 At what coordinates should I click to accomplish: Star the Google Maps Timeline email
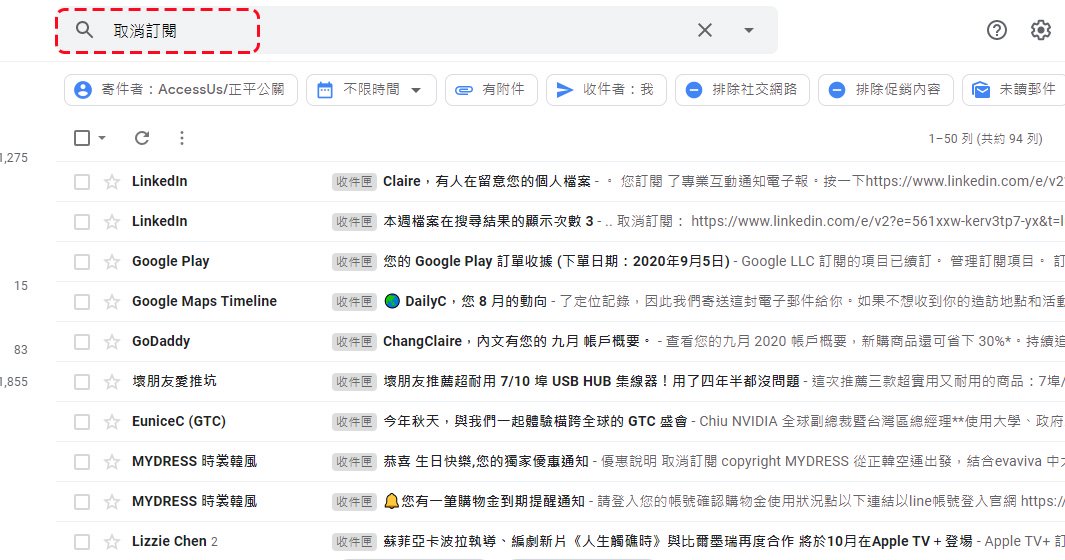[111, 302]
